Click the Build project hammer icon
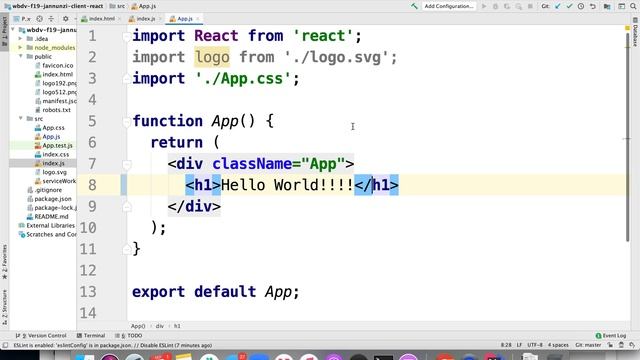 [x=414, y=6]
